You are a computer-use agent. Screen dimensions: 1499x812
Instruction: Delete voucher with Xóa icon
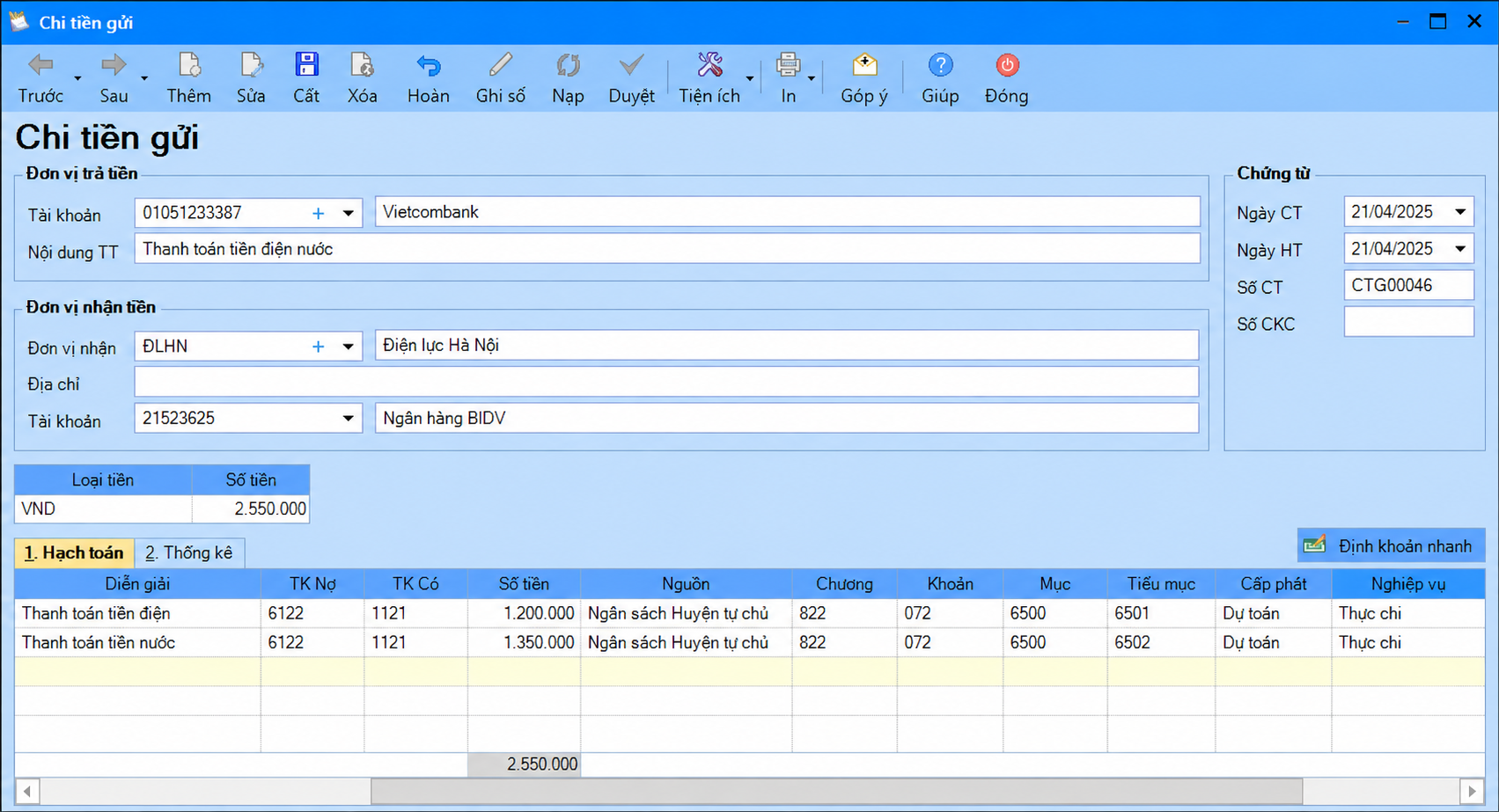[362, 65]
